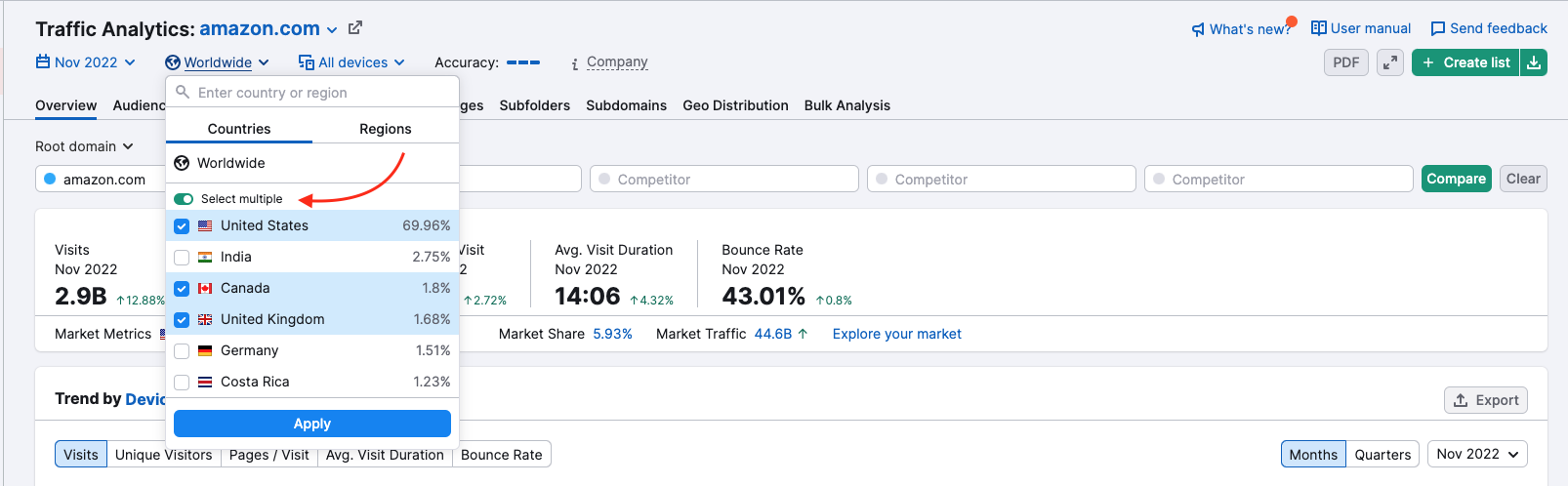Click the India flag icon
The width and height of the screenshot is (1568, 486).
pos(205,257)
